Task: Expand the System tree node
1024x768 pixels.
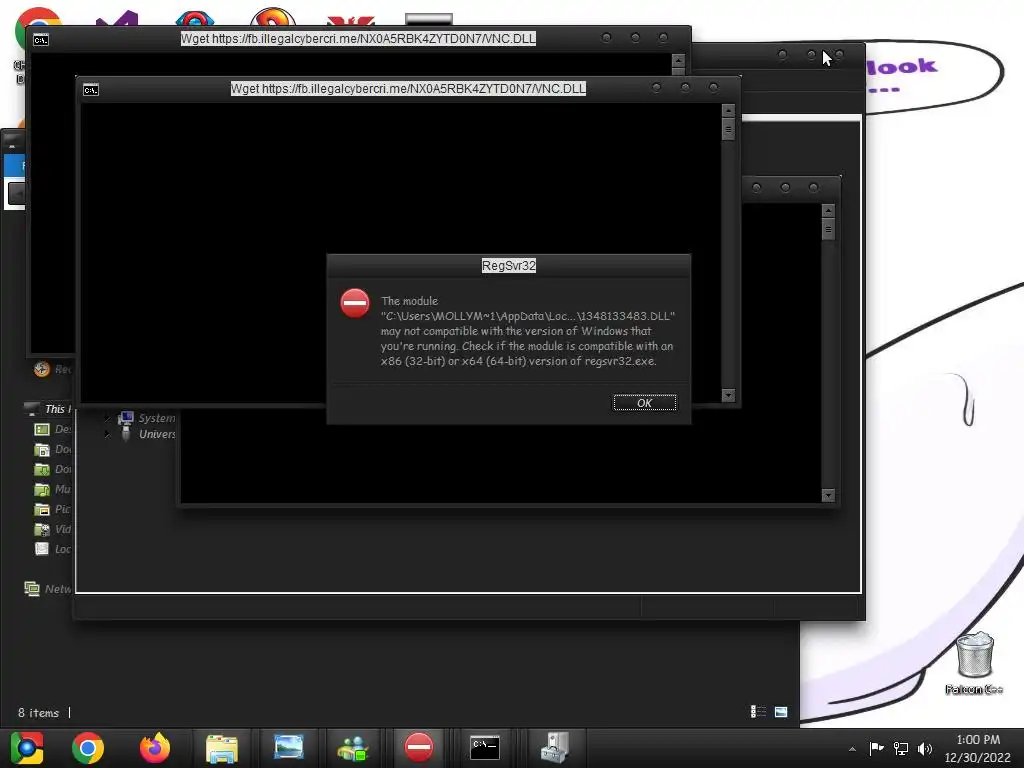Action: pyautogui.click(x=107, y=418)
